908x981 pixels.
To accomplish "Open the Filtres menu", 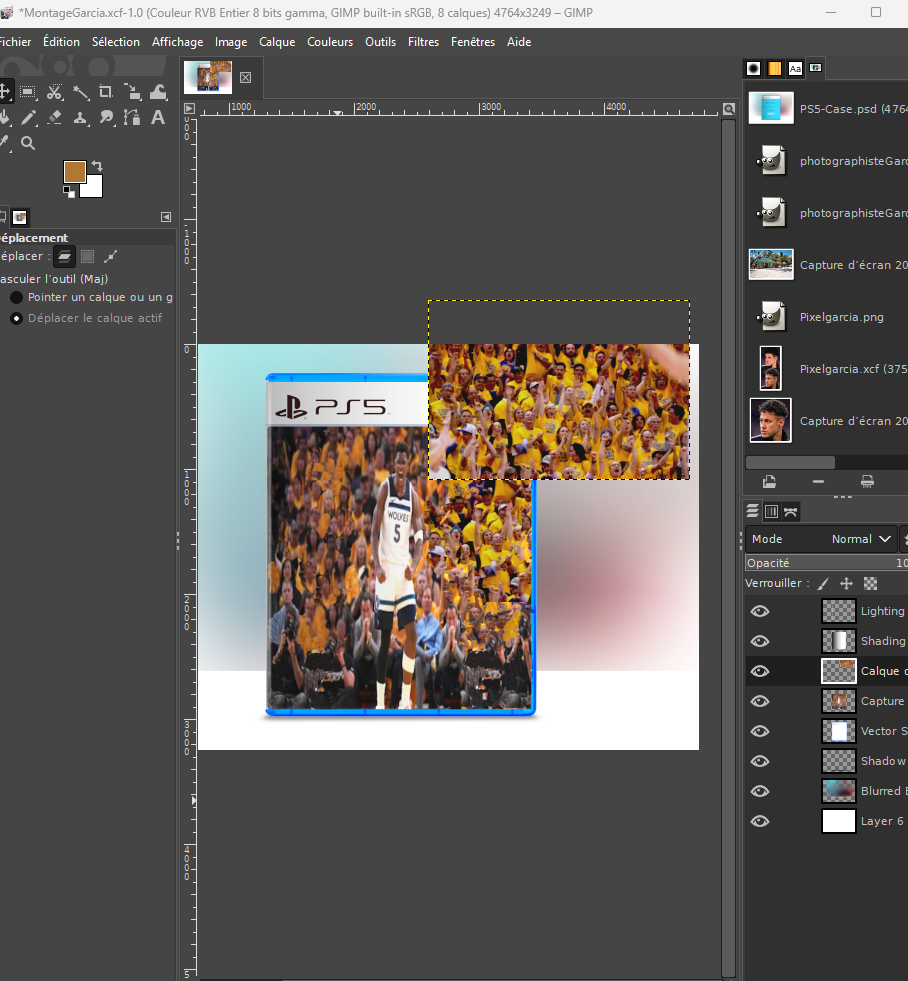I will (424, 42).
